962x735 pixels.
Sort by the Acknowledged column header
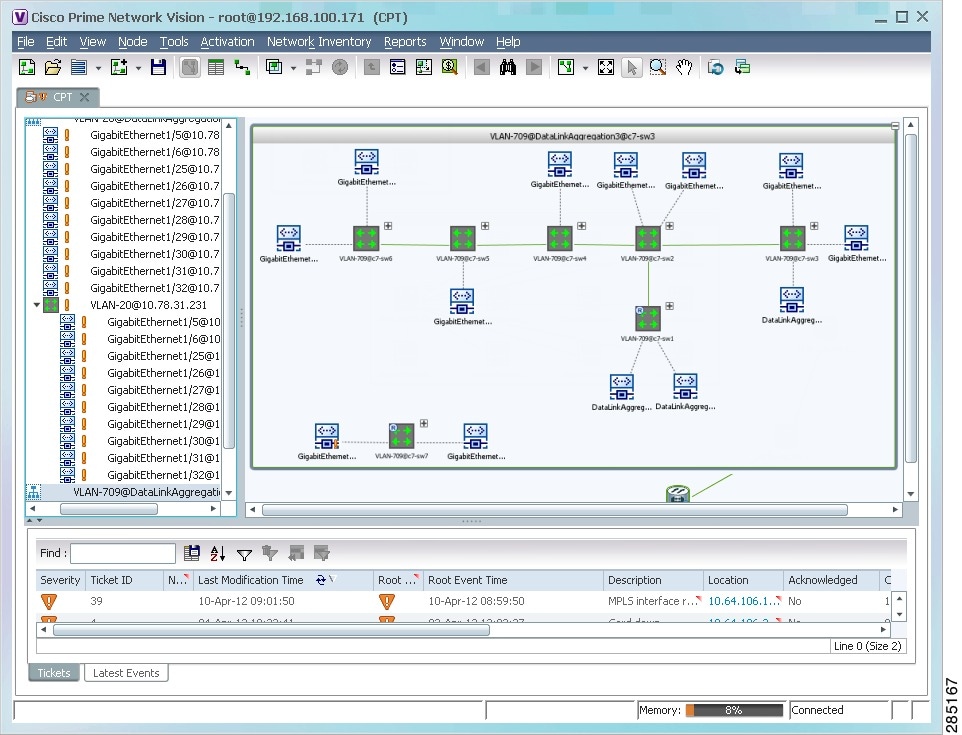(831, 580)
